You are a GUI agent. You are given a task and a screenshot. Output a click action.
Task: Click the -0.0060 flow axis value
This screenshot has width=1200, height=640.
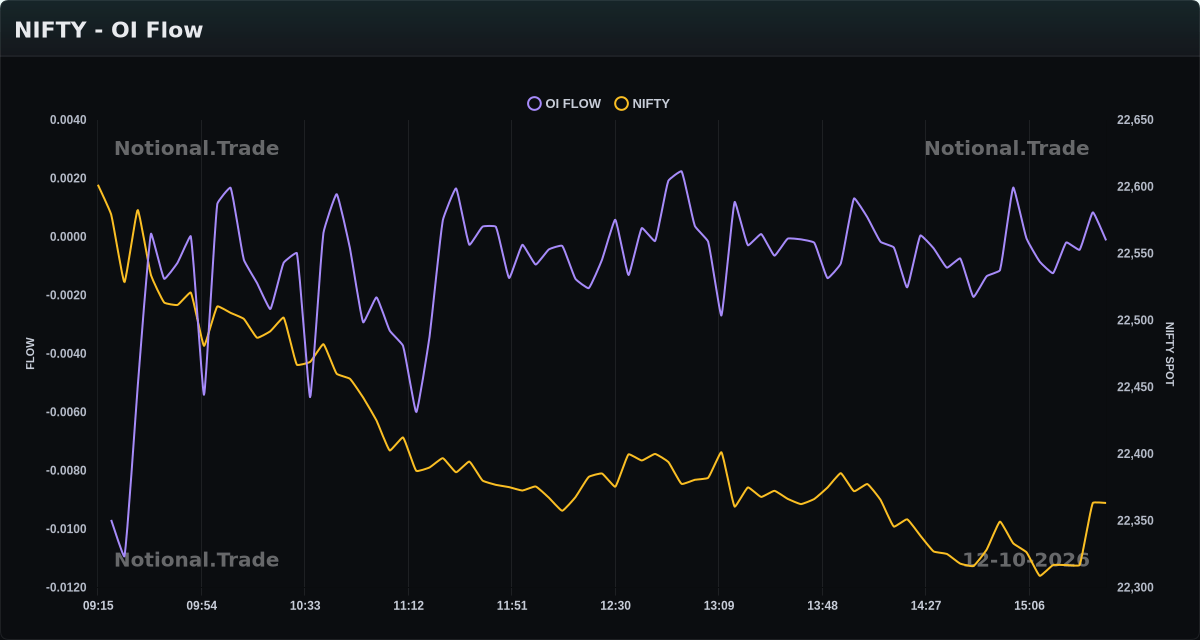tap(66, 413)
